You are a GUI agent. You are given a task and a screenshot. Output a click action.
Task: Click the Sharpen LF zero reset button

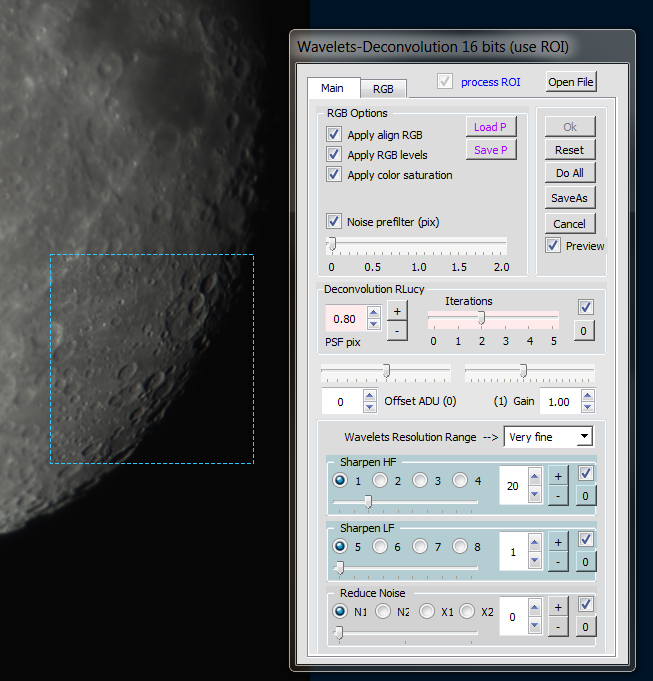[586, 562]
